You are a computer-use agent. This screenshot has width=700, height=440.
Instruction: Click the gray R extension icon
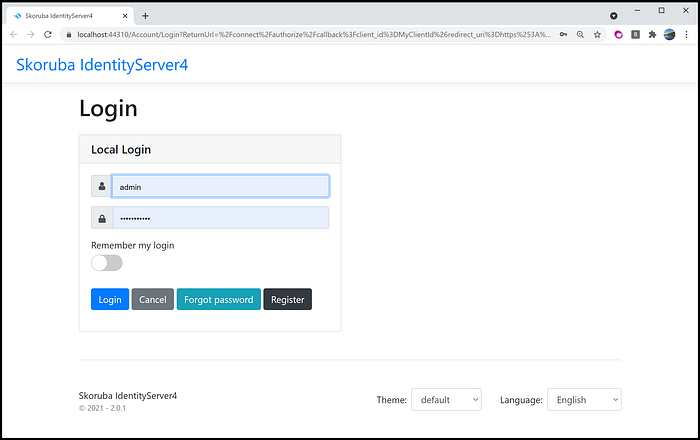click(635, 34)
